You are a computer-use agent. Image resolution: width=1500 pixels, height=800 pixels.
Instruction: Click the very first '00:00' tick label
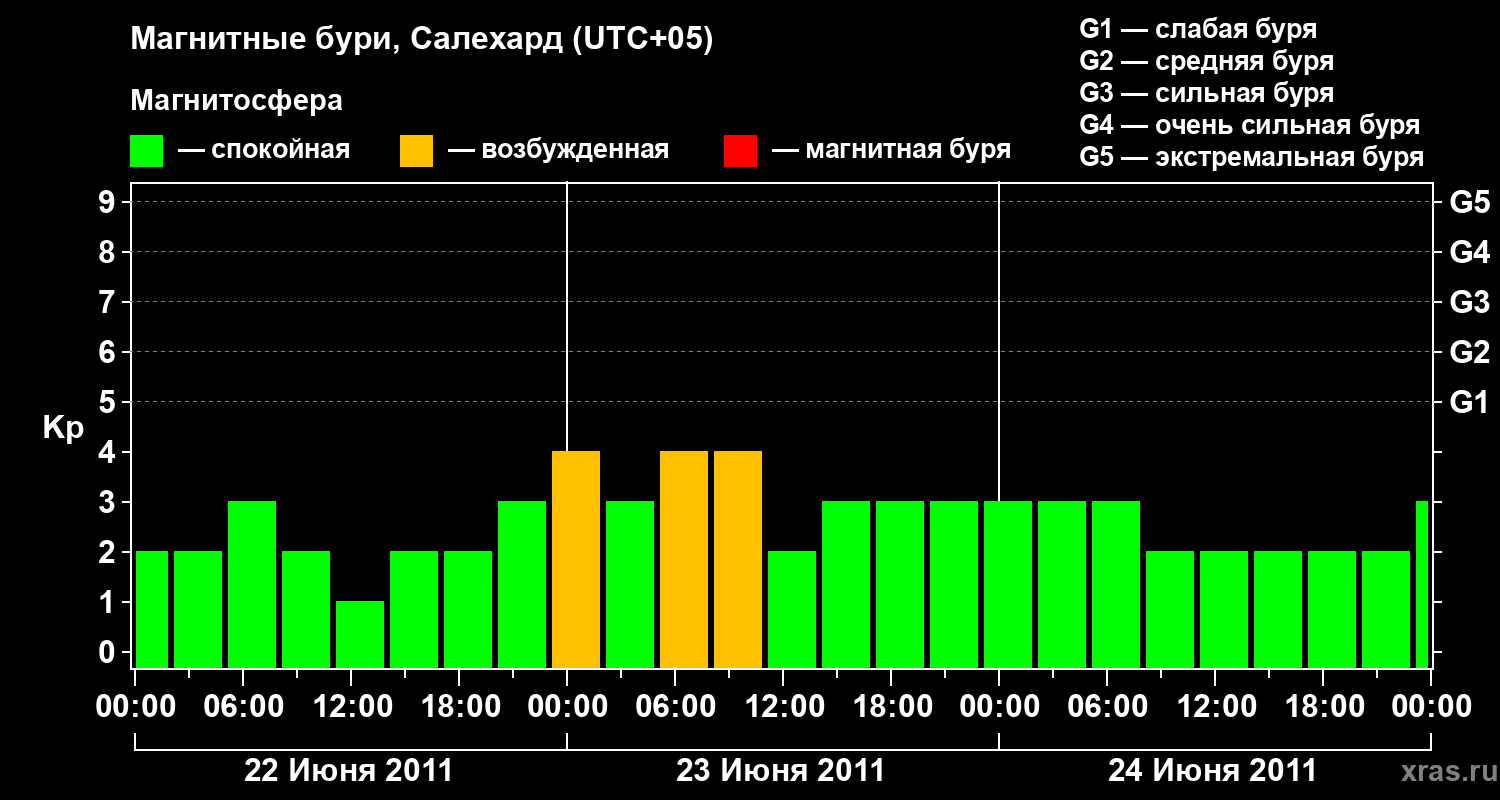135,707
